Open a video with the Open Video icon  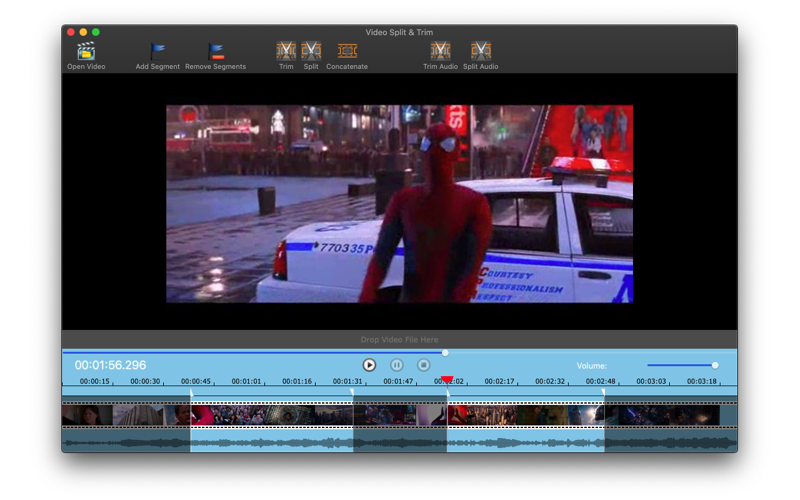tap(86, 52)
